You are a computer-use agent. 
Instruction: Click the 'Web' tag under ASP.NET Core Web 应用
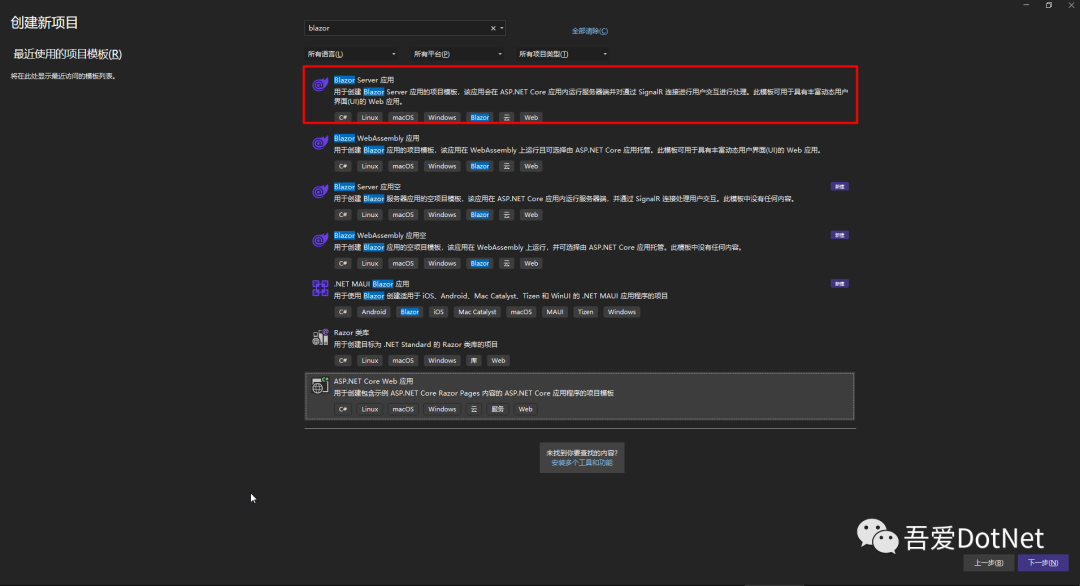point(525,409)
